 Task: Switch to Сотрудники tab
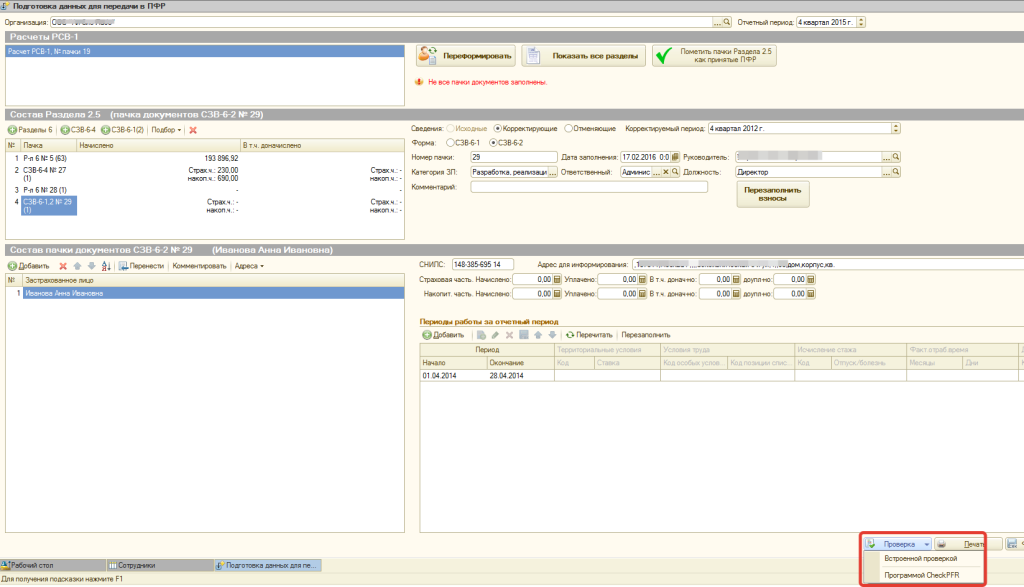(x=160, y=565)
